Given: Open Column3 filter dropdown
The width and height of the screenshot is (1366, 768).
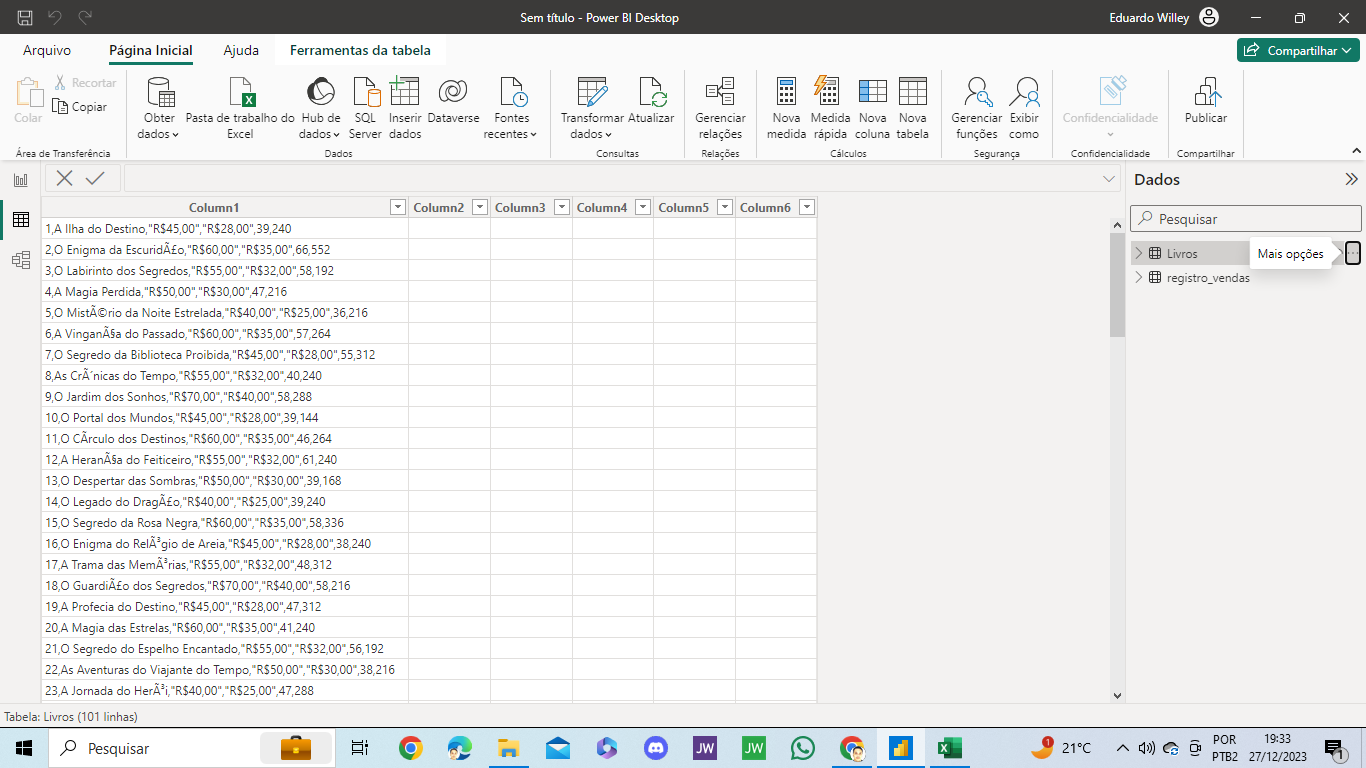Looking at the screenshot, I should tap(562, 207).
